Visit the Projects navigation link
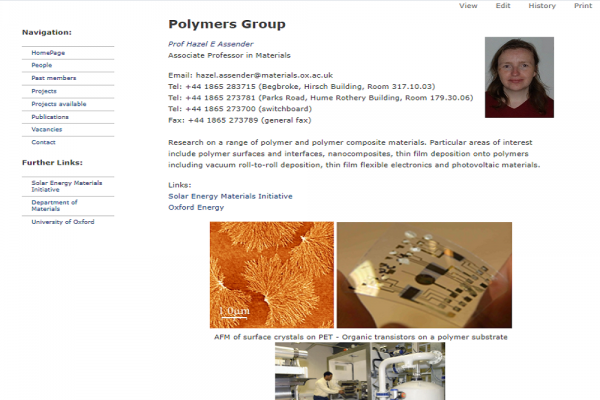Viewport: 600px width, 400px height. [x=44, y=91]
